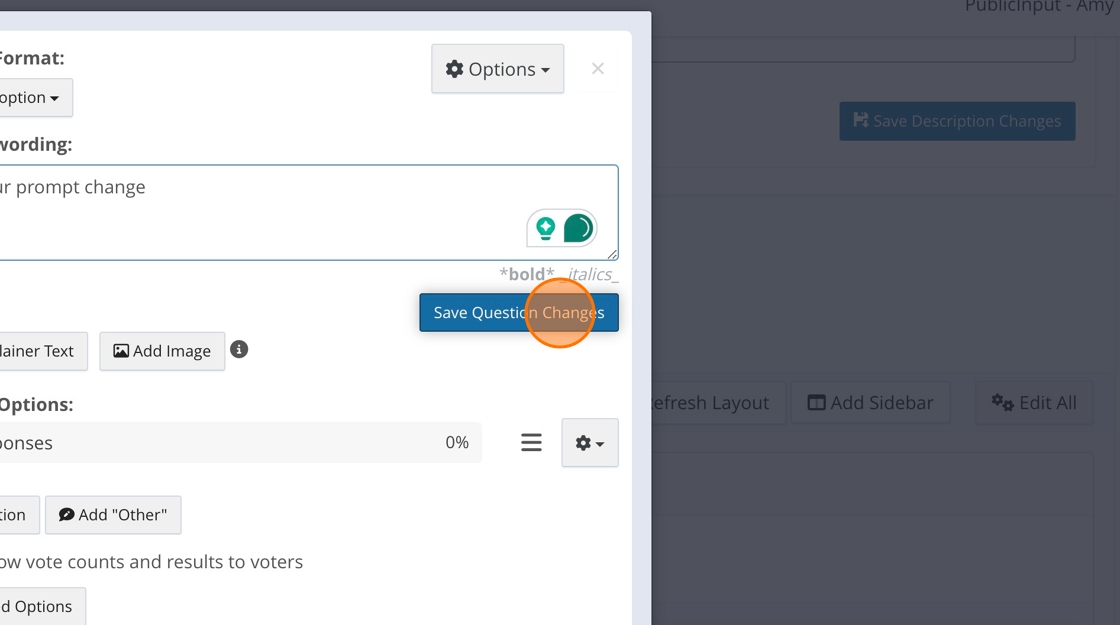Screen dimensions: 1120x625
Task: Click the reorder handle icon on the option row
Action: pyautogui.click(x=531, y=442)
